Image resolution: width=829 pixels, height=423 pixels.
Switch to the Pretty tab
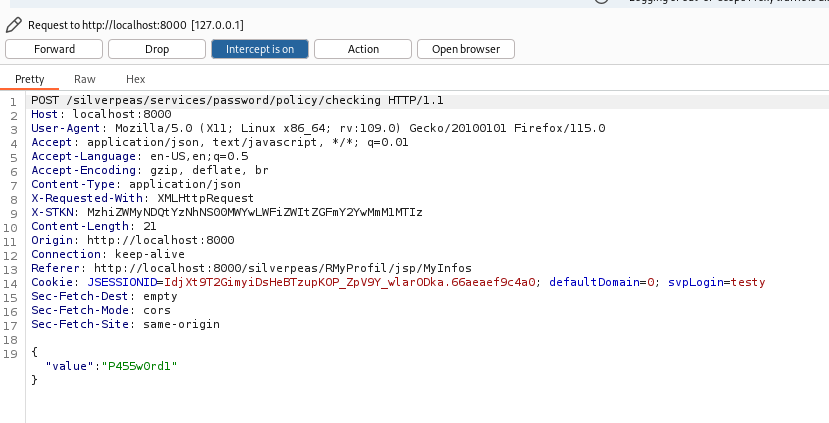point(30,79)
